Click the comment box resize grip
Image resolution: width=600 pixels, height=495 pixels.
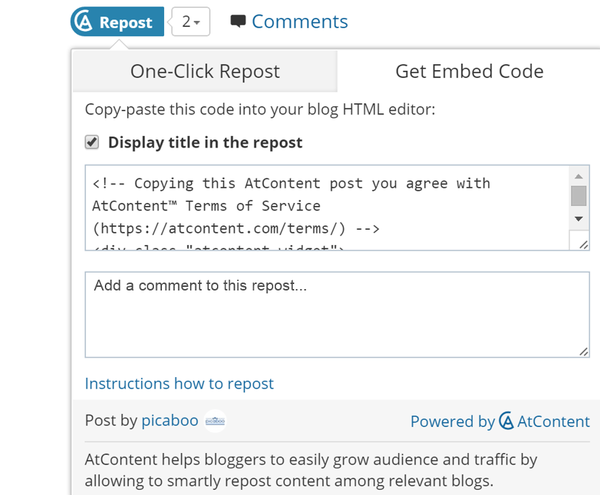583,351
